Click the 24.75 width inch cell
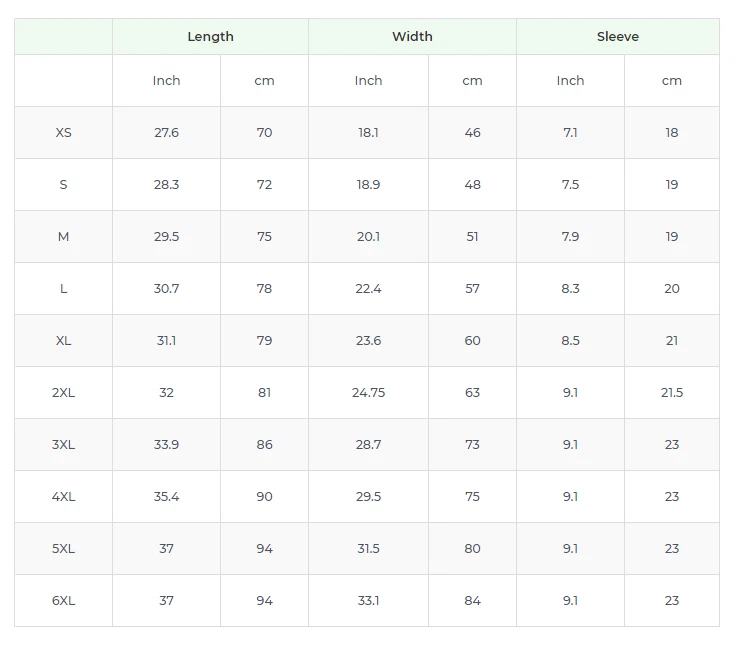749x658 pixels. click(x=368, y=392)
